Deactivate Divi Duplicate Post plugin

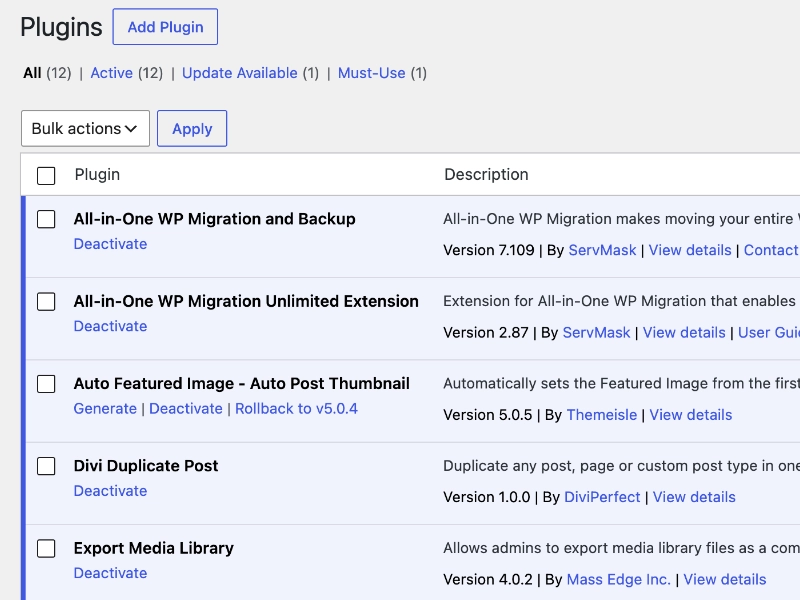[110, 491]
